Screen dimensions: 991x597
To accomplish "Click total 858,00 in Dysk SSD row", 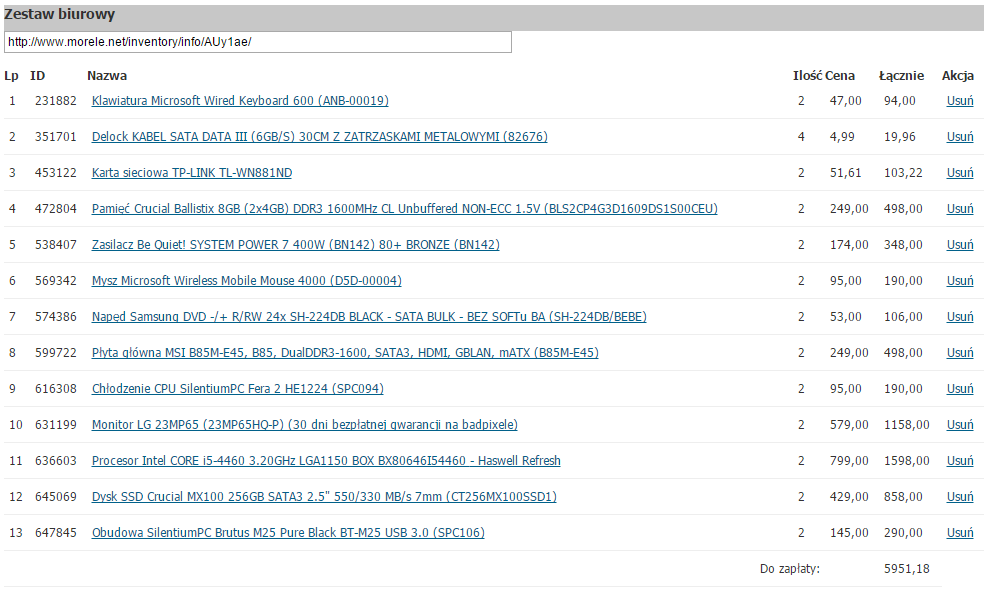I will [903, 497].
